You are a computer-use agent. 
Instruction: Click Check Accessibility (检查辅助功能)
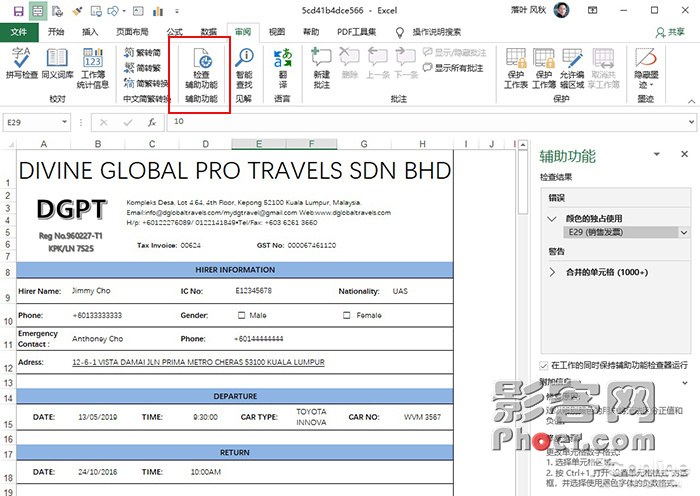point(201,68)
